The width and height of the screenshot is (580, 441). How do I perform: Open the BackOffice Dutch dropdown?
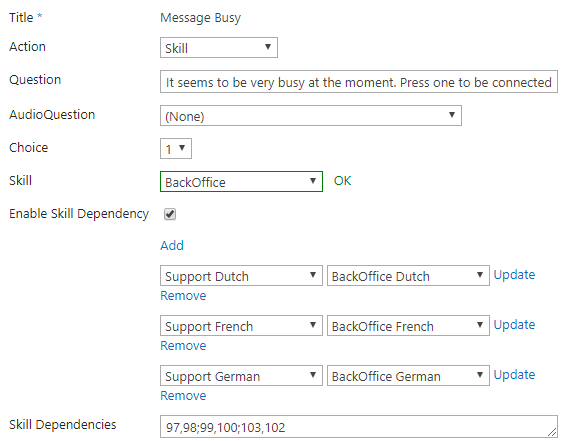pyautogui.click(x=408, y=276)
